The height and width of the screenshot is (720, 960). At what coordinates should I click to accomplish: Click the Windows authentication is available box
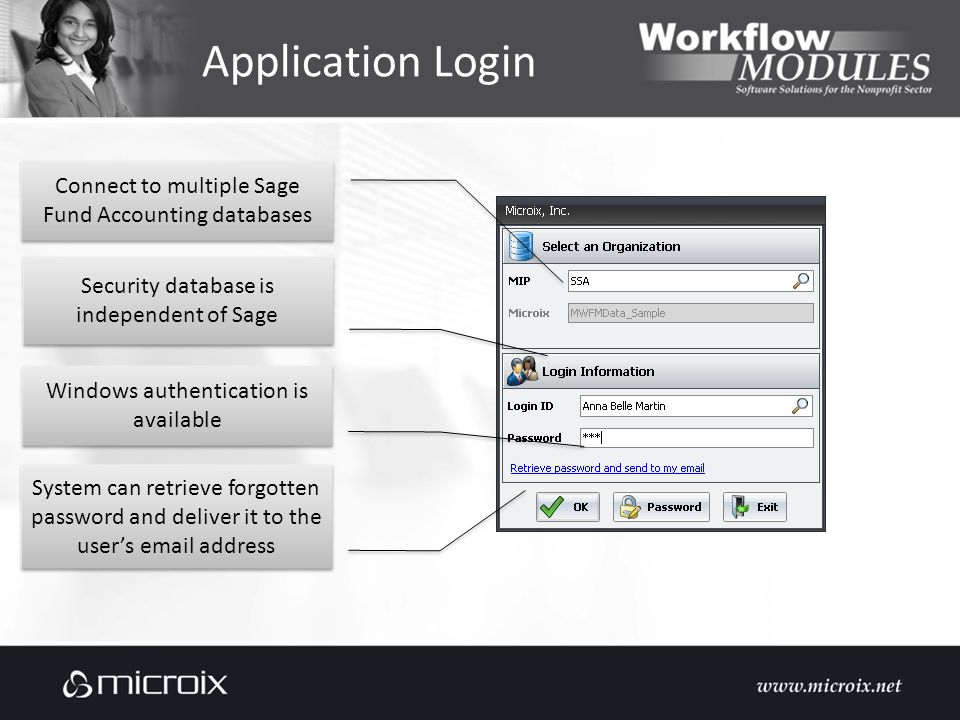click(x=178, y=405)
